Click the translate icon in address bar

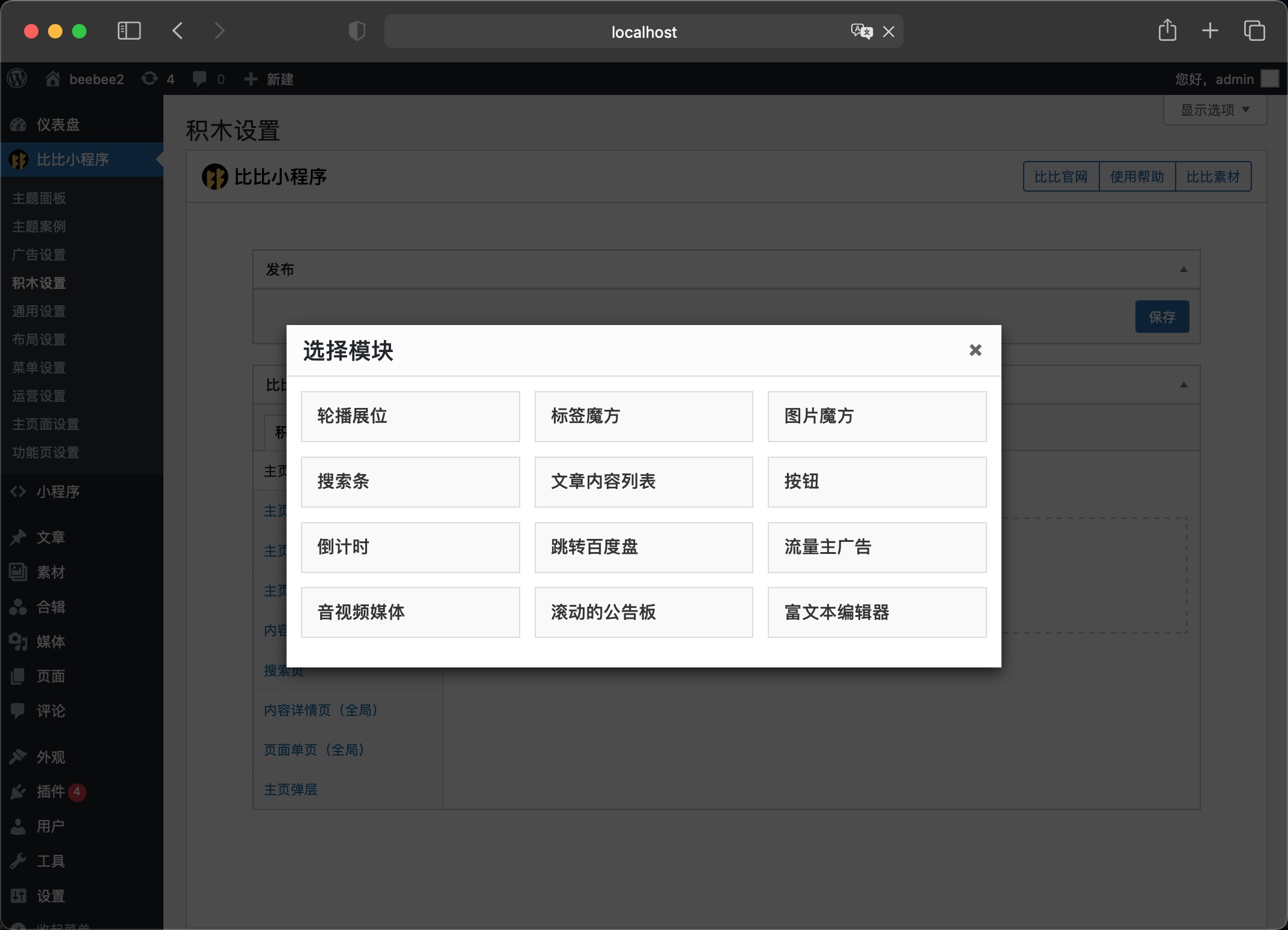point(861,31)
